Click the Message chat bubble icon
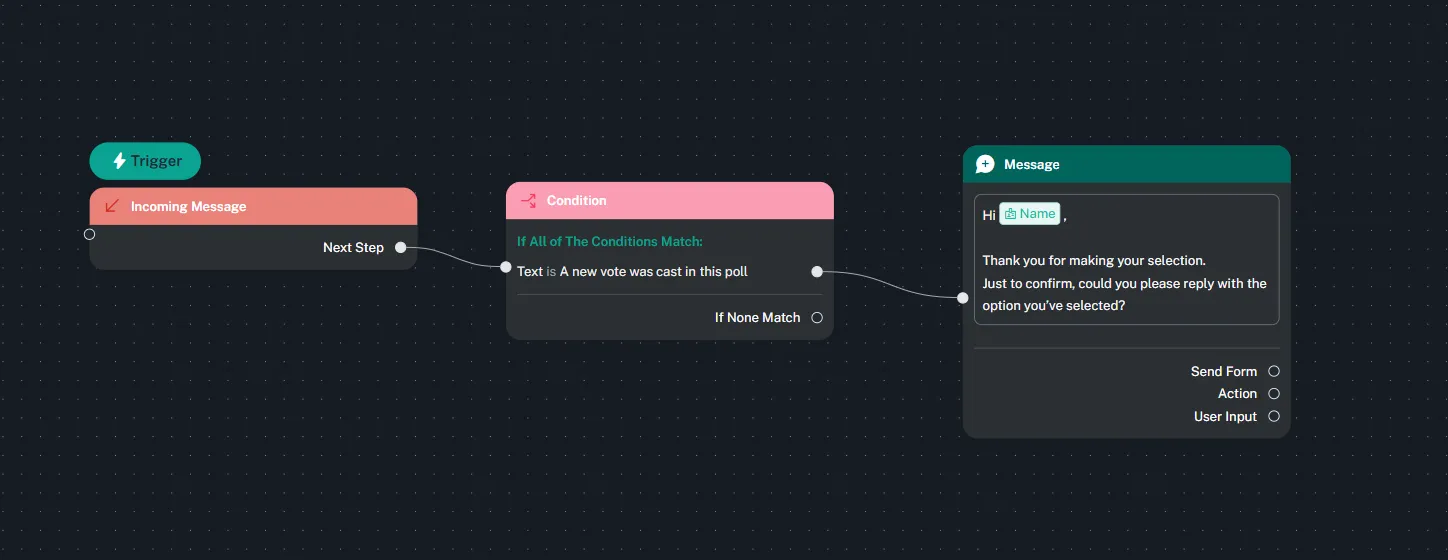Screen dimensions: 1448x560 click(985, 164)
